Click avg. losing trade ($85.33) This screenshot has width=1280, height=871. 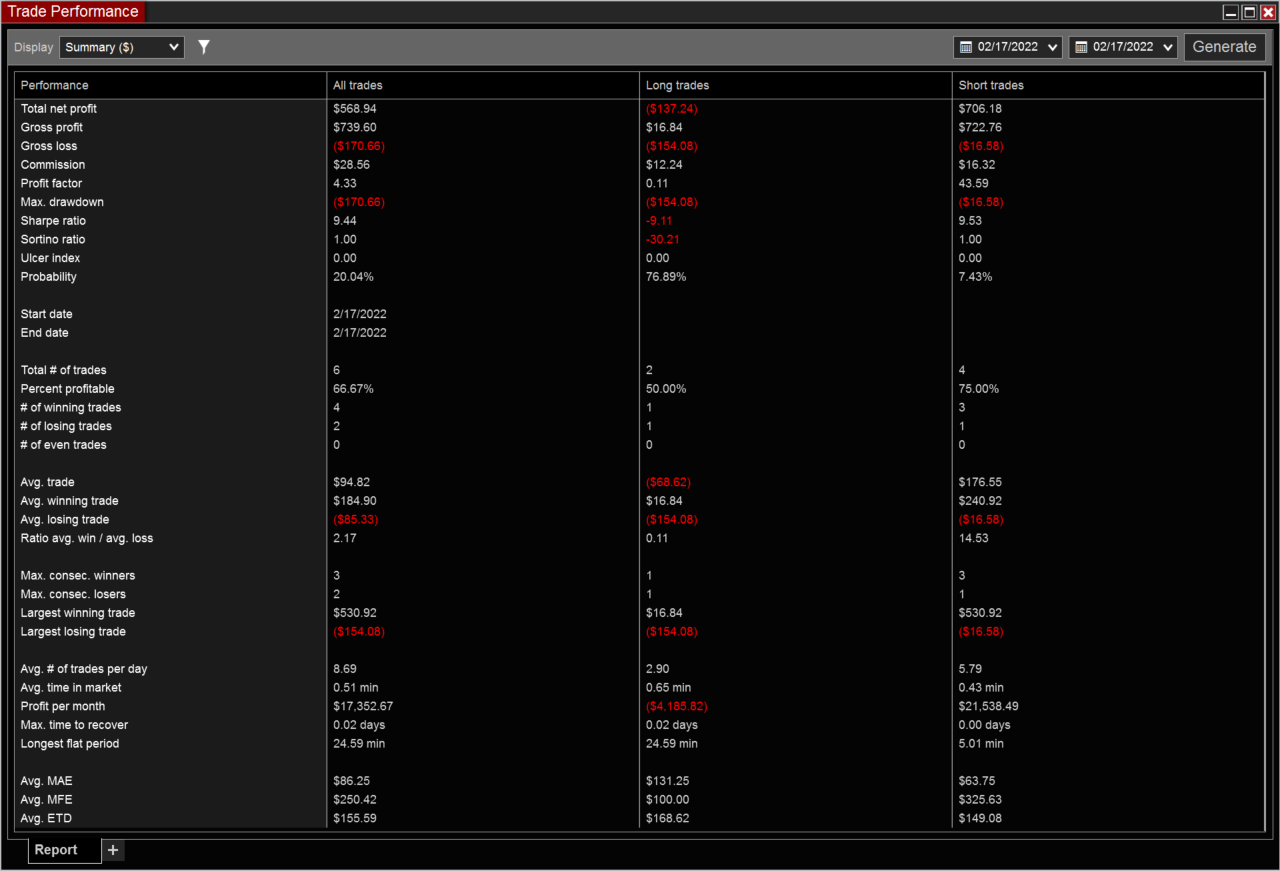pos(356,520)
